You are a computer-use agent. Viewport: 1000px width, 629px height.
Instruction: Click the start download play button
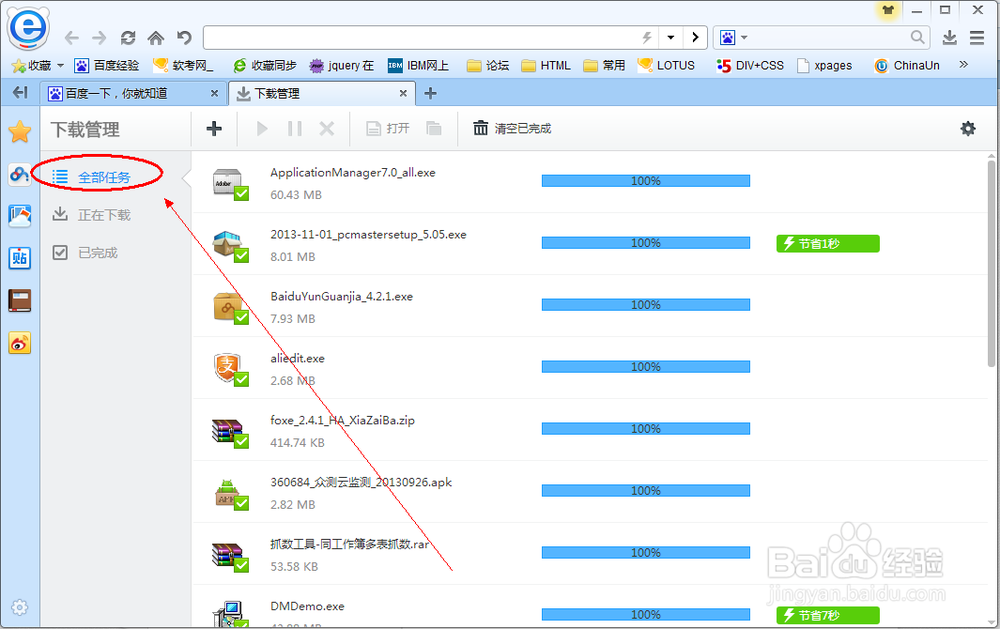261,129
